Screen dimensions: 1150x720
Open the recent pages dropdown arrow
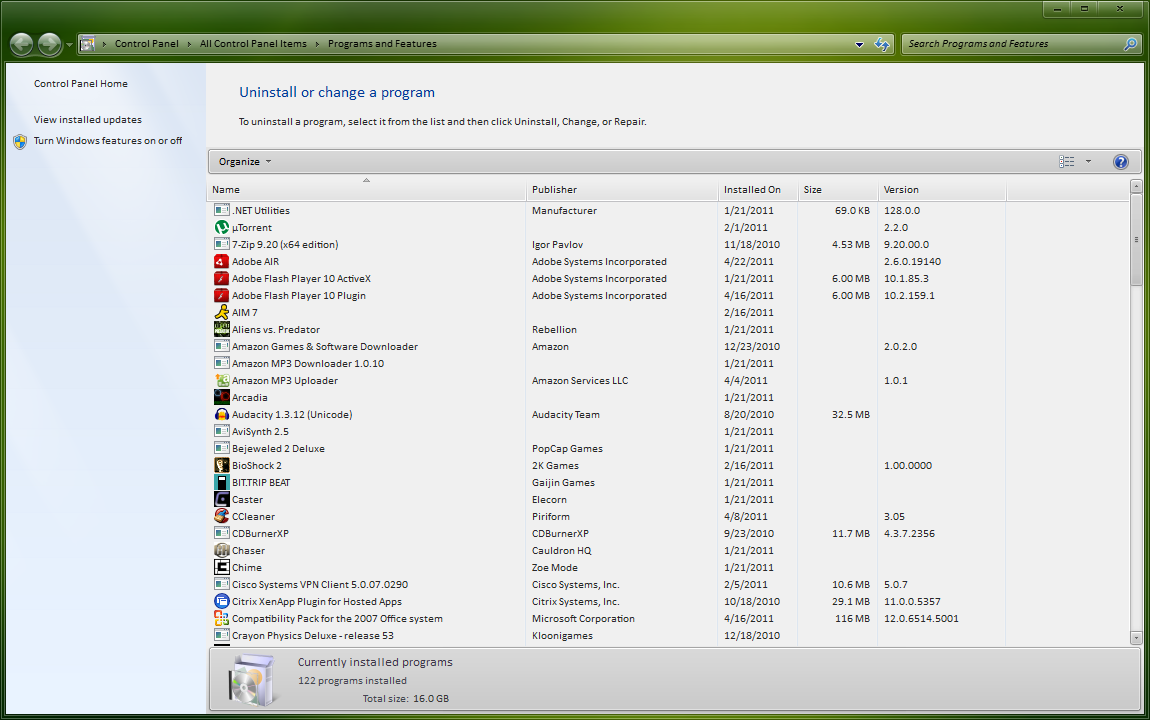(x=69, y=45)
